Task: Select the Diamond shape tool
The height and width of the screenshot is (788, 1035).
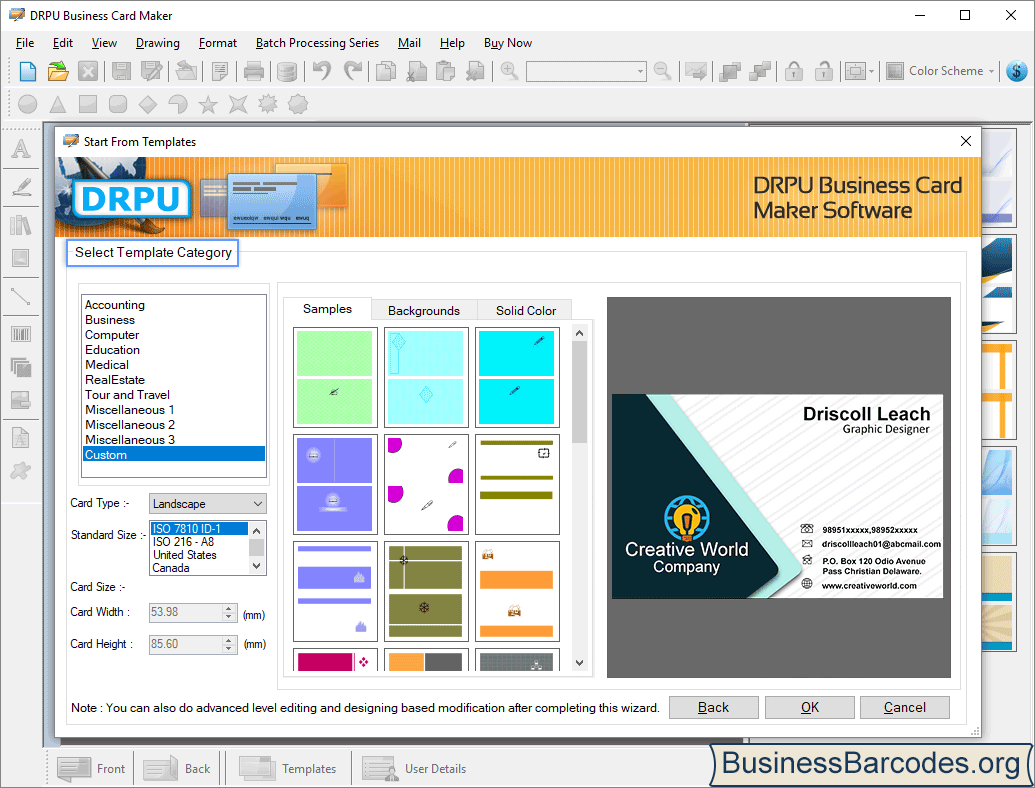Action: [x=148, y=104]
